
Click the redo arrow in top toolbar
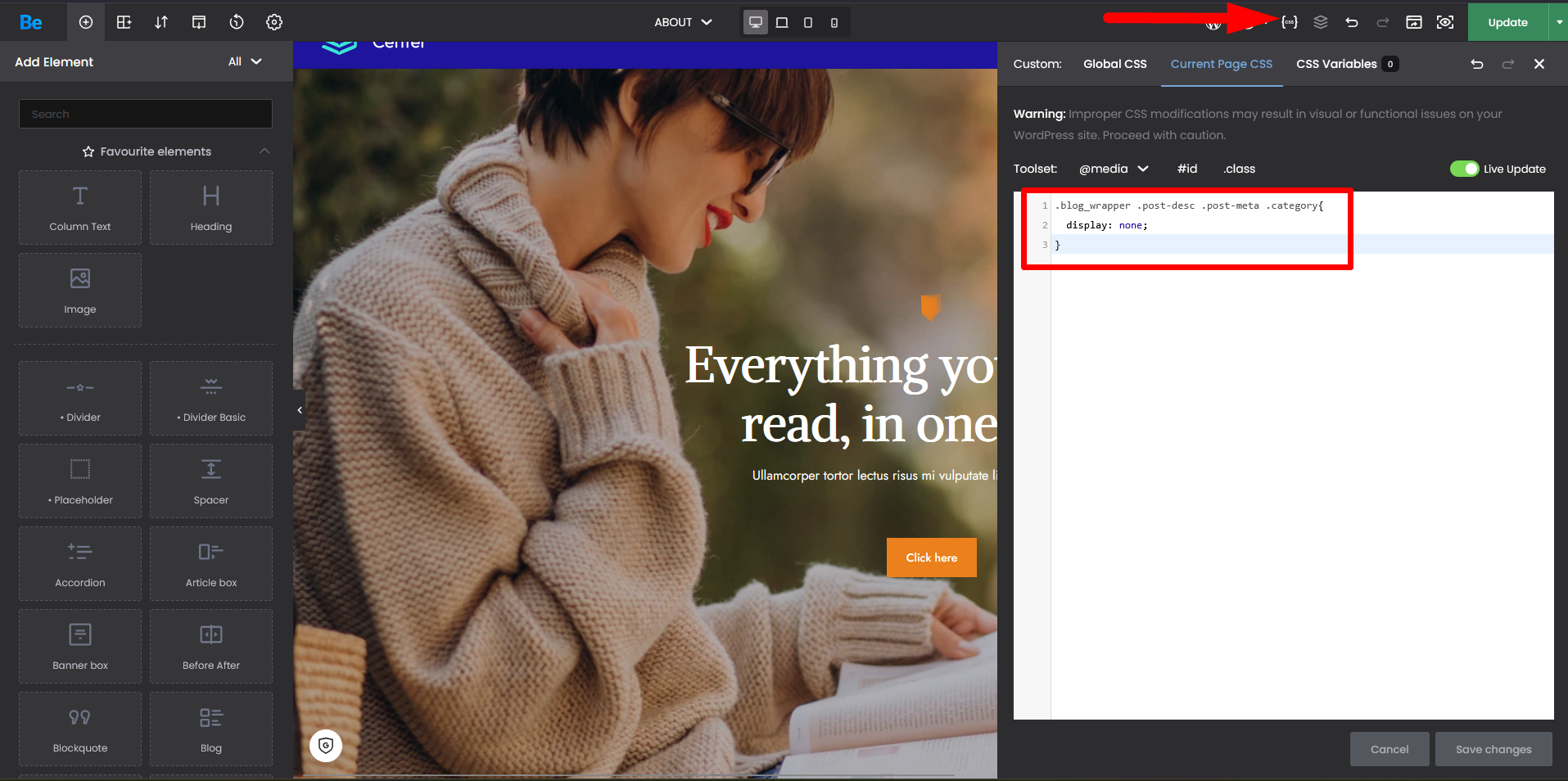click(x=1383, y=22)
